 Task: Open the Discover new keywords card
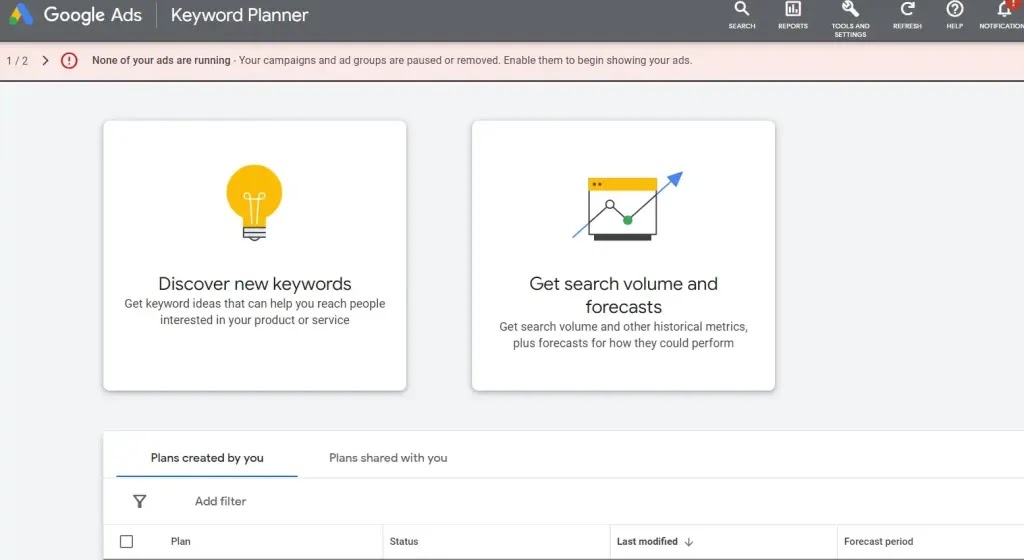(x=255, y=255)
